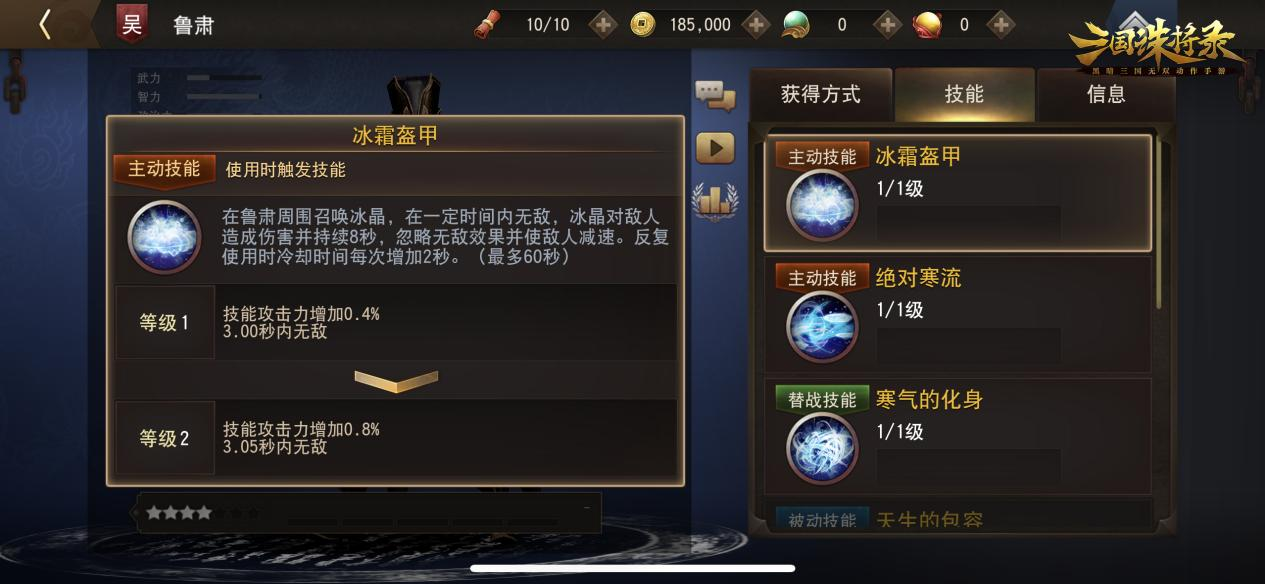1265x584 pixels.
Task: Add gold coins with plus button
Action: pos(757,24)
